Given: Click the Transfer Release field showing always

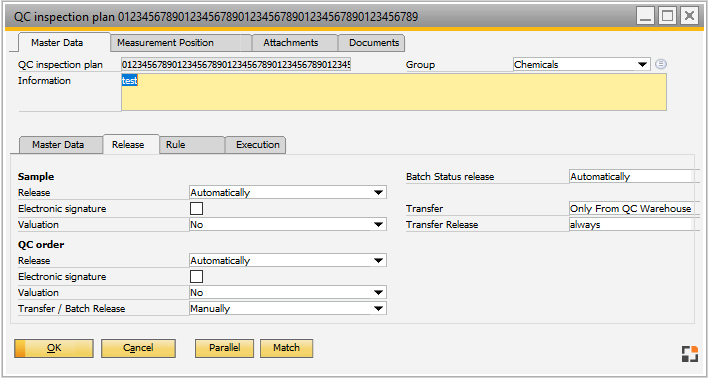Looking at the screenshot, I should (x=634, y=224).
